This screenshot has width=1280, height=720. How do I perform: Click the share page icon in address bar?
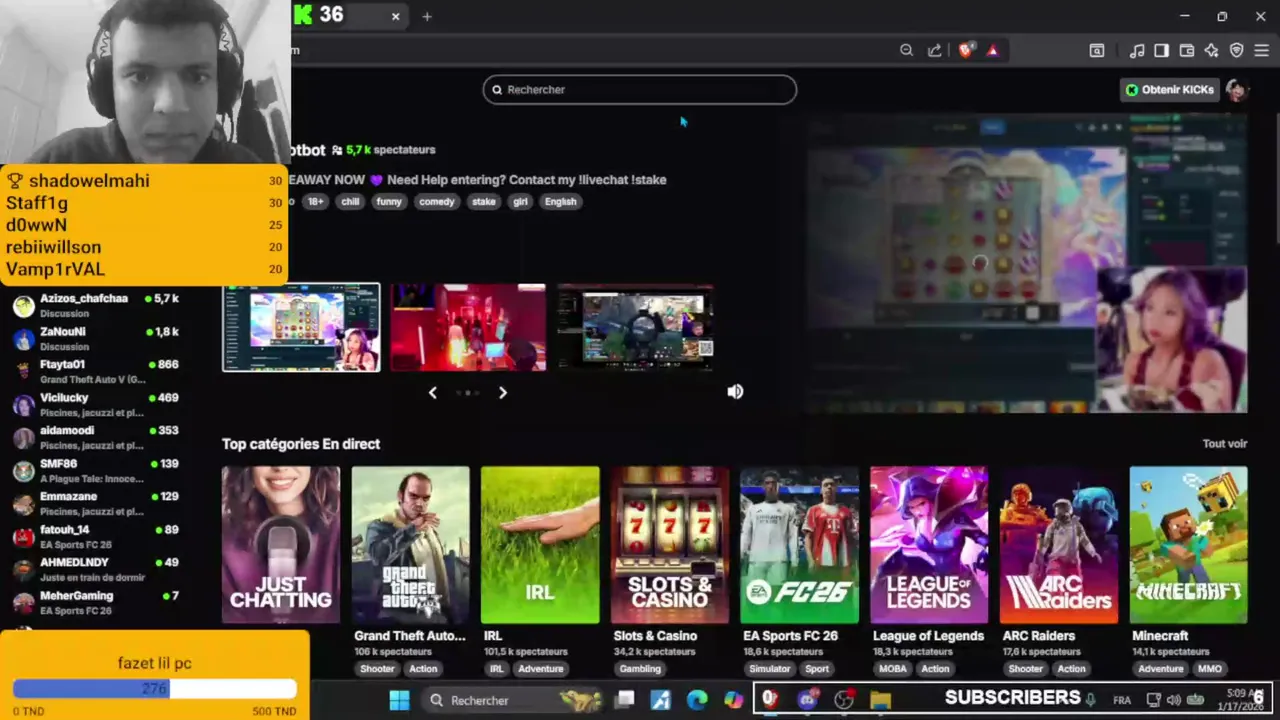click(934, 50)
